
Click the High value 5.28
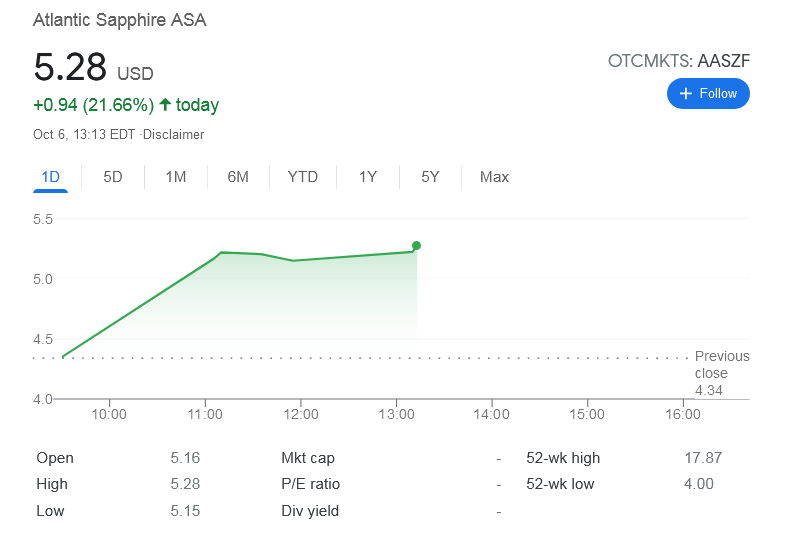185,484
